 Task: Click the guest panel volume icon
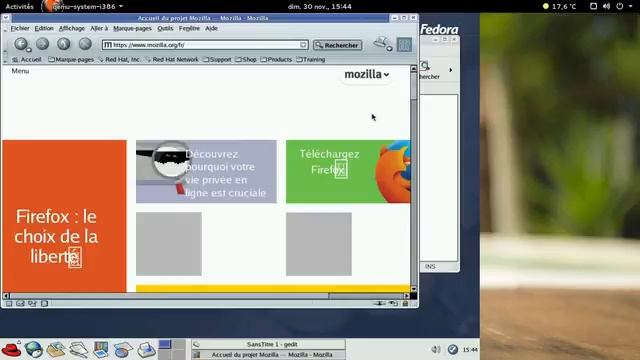436,349
